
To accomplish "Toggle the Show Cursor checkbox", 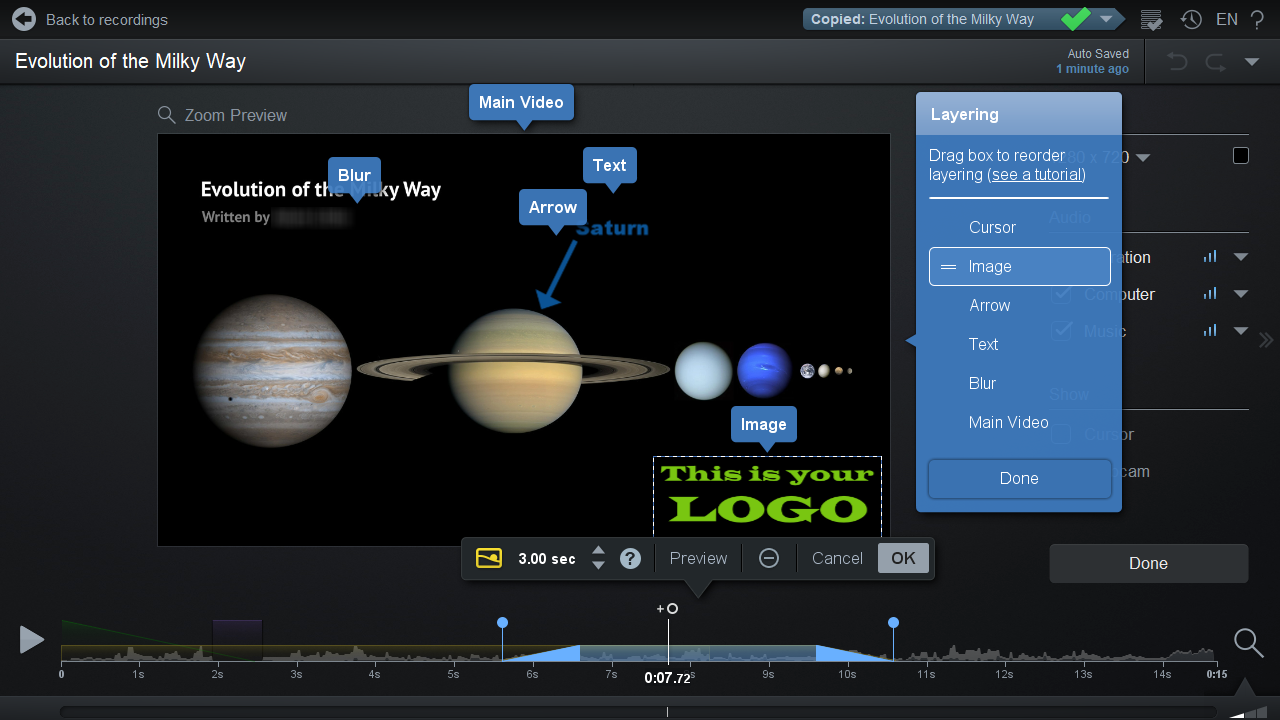I will click(x=1063, y=435).
